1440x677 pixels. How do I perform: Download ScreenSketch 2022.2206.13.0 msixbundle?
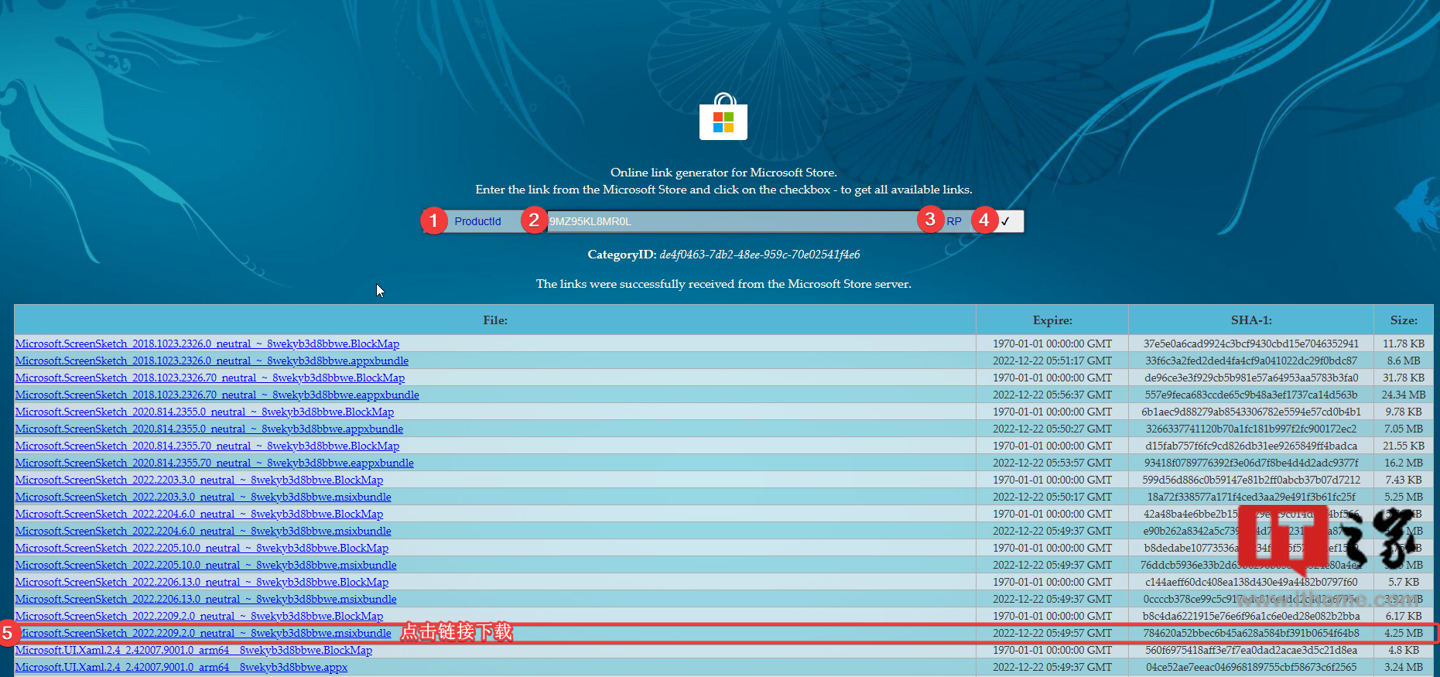point(206,599)
